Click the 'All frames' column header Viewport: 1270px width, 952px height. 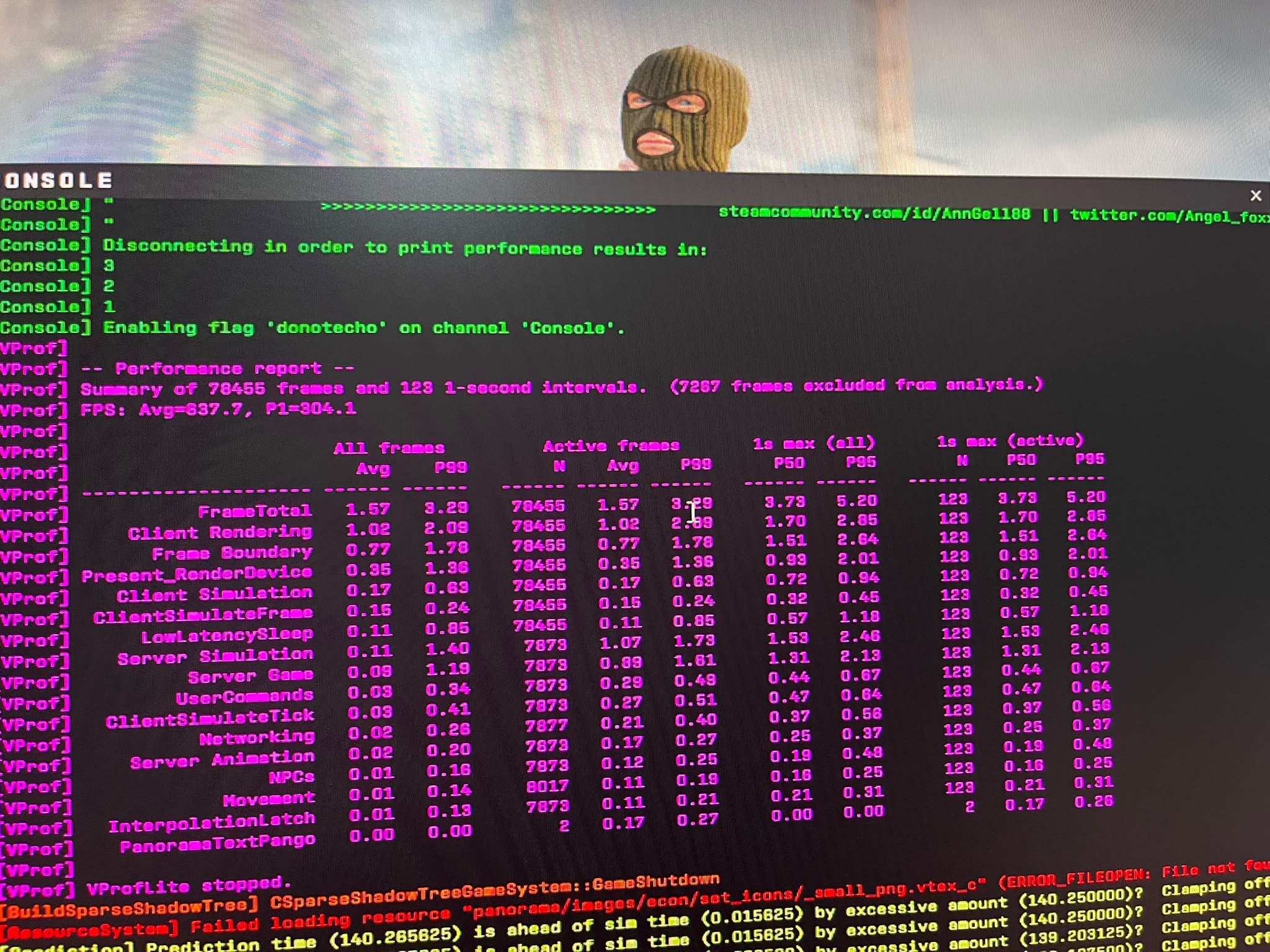click(x=389, y=447)
